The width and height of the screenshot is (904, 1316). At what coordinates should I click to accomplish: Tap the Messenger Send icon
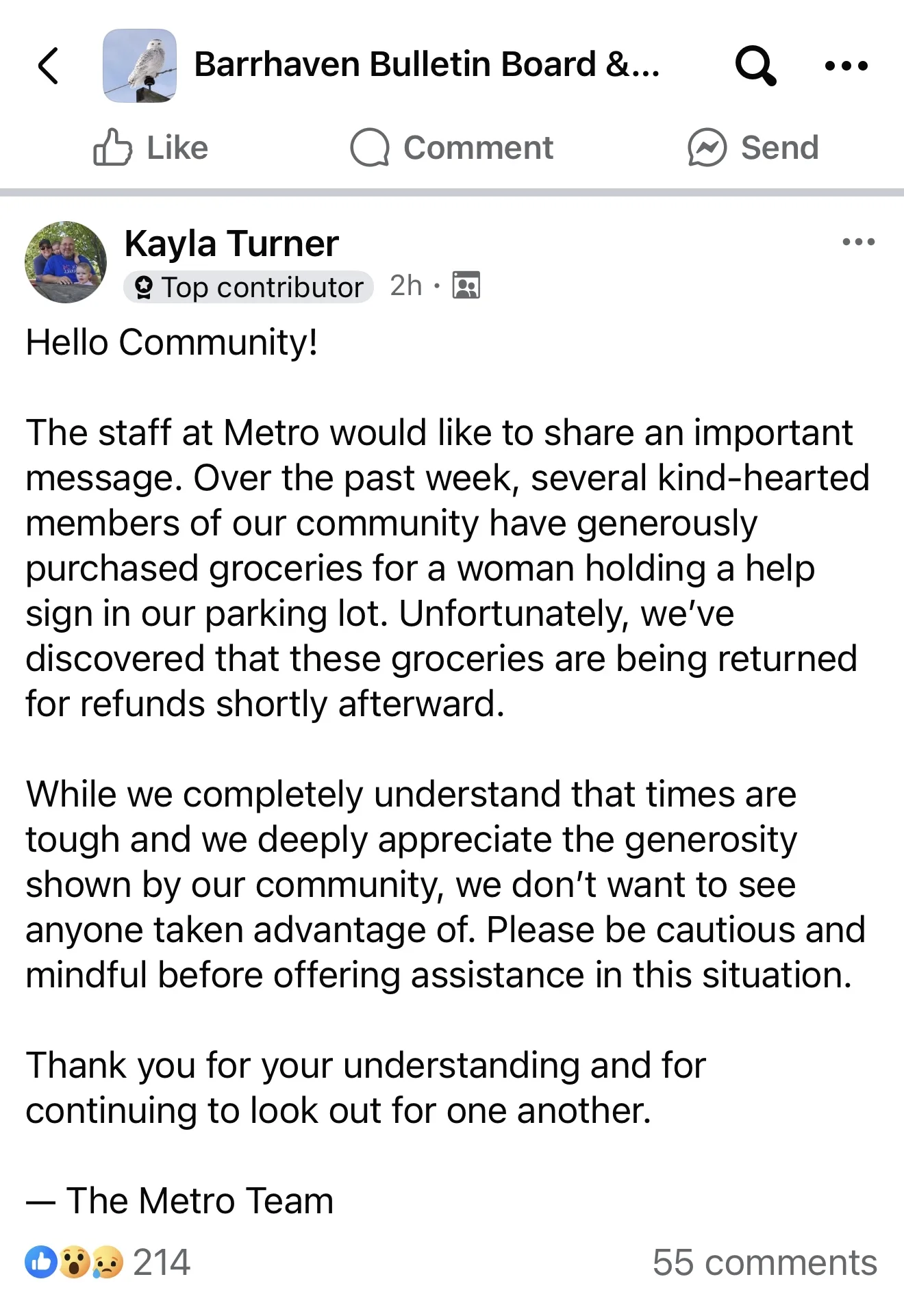(x=707, y=148)
